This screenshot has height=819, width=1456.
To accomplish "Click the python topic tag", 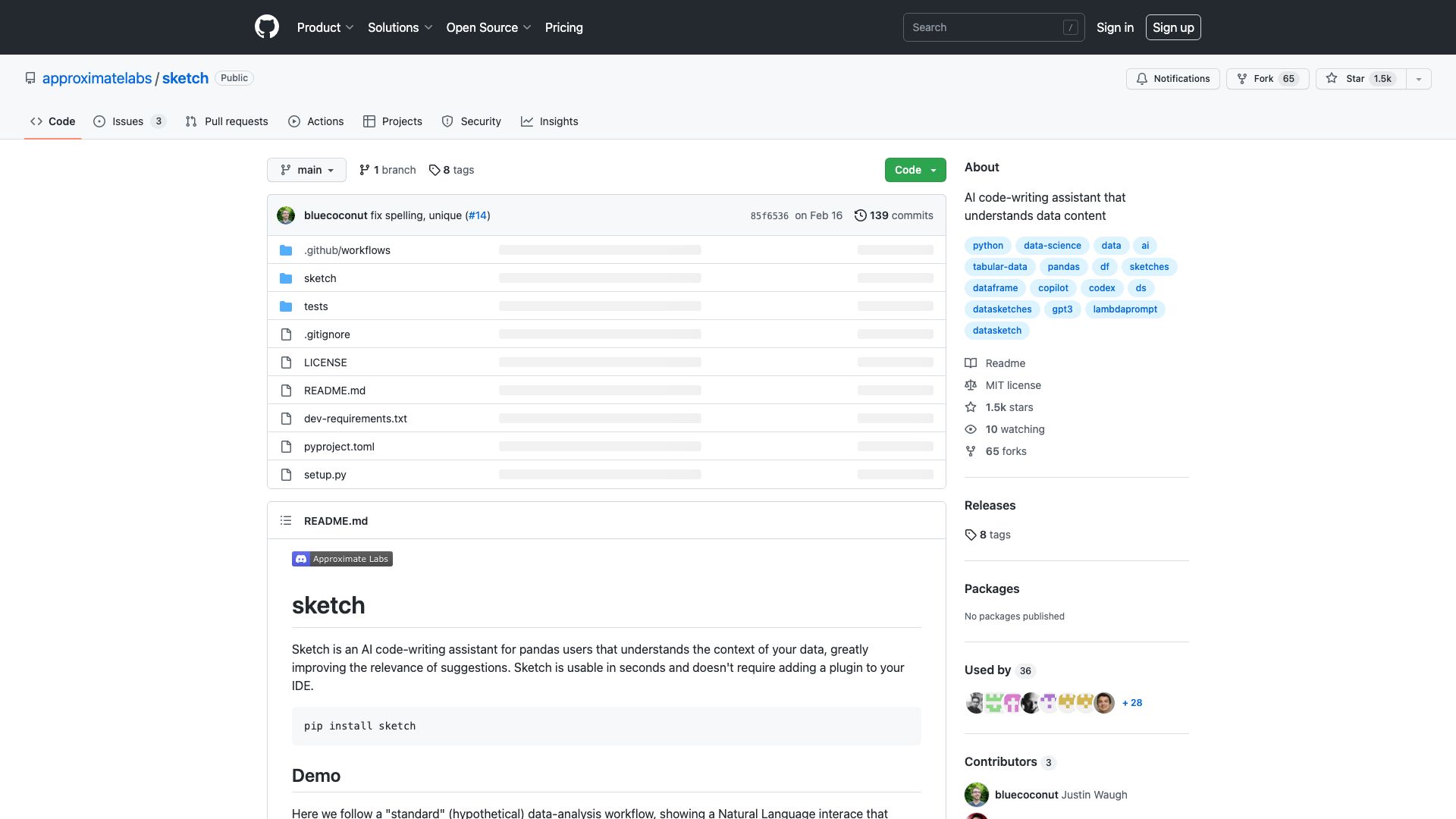I will (x=988, y=246).
